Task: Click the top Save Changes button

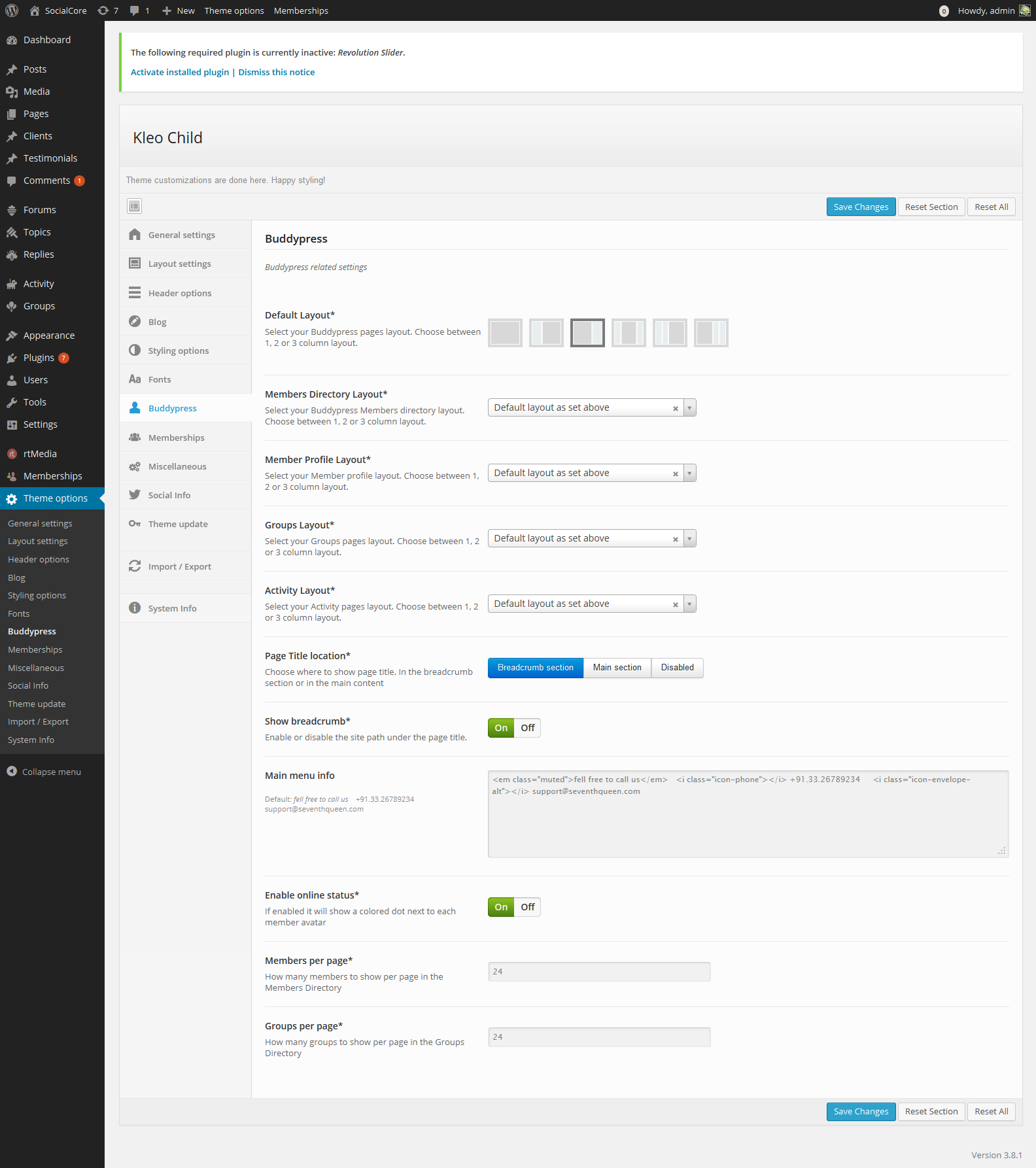Action: click(x=861, y=207)
